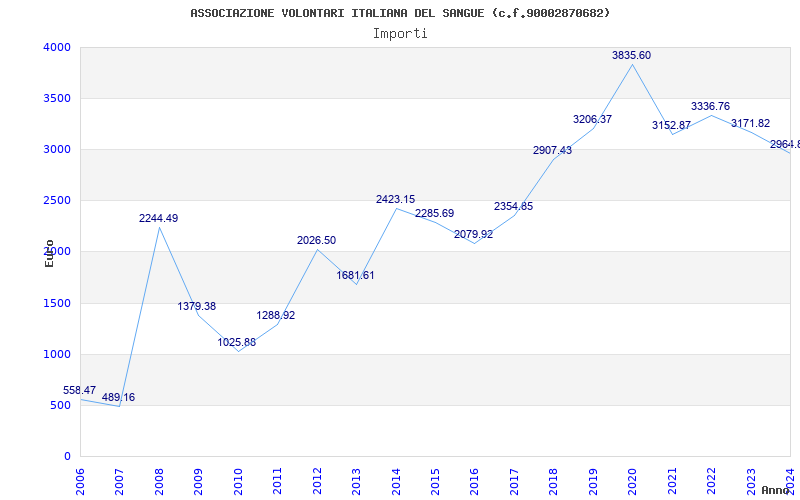Select the data label 489.16
This screenshot has height=500, width=800.
click(x=118, y=397)
